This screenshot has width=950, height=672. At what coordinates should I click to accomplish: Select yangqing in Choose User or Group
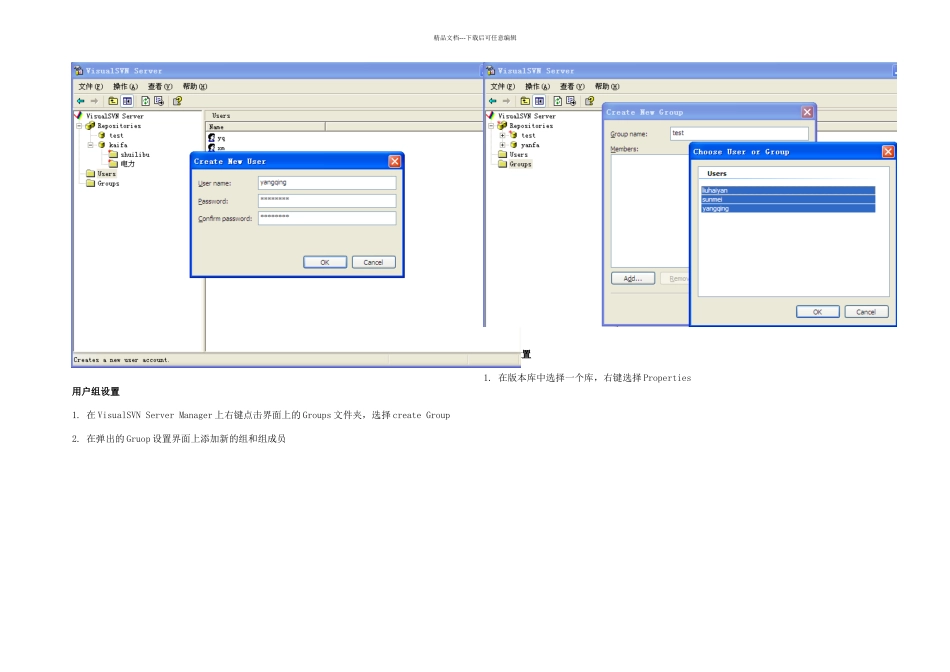pos(788,208)
